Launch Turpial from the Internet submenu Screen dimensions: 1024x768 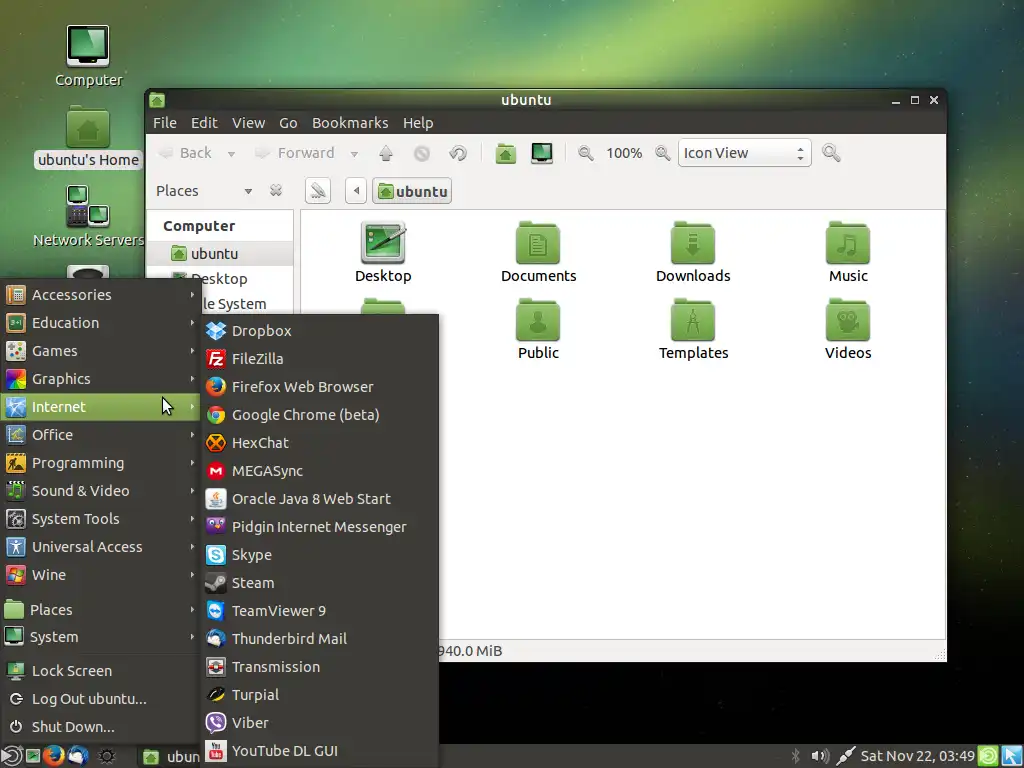[320, 696]
